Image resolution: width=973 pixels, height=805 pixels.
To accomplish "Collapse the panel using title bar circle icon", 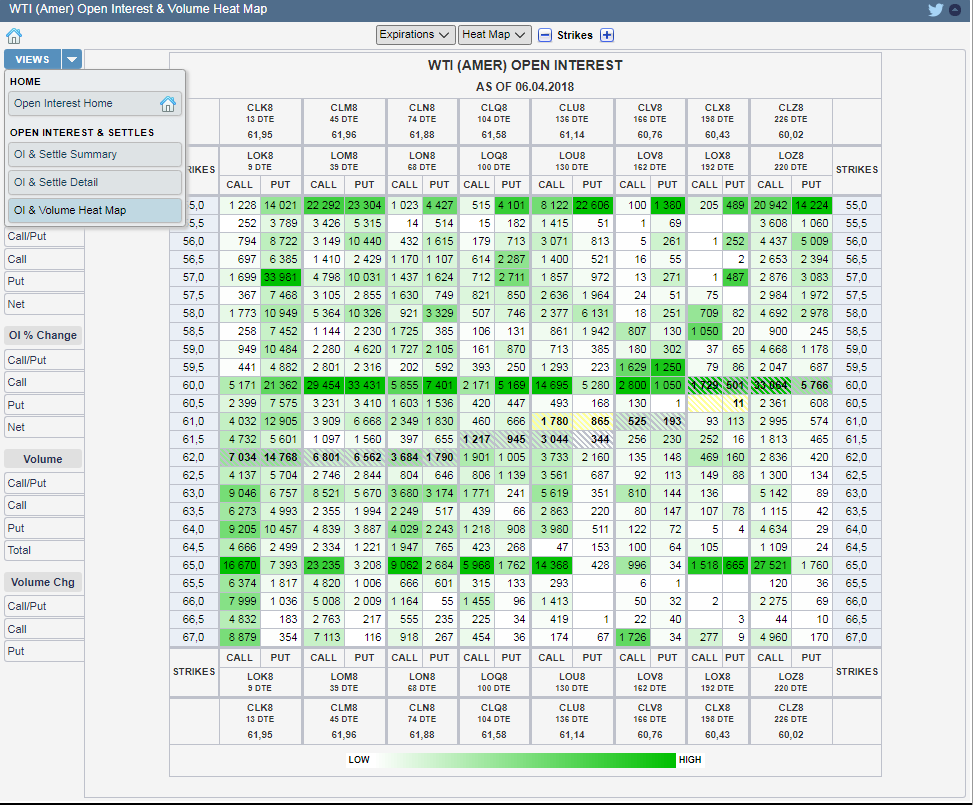I will click(x=957, y=10).
